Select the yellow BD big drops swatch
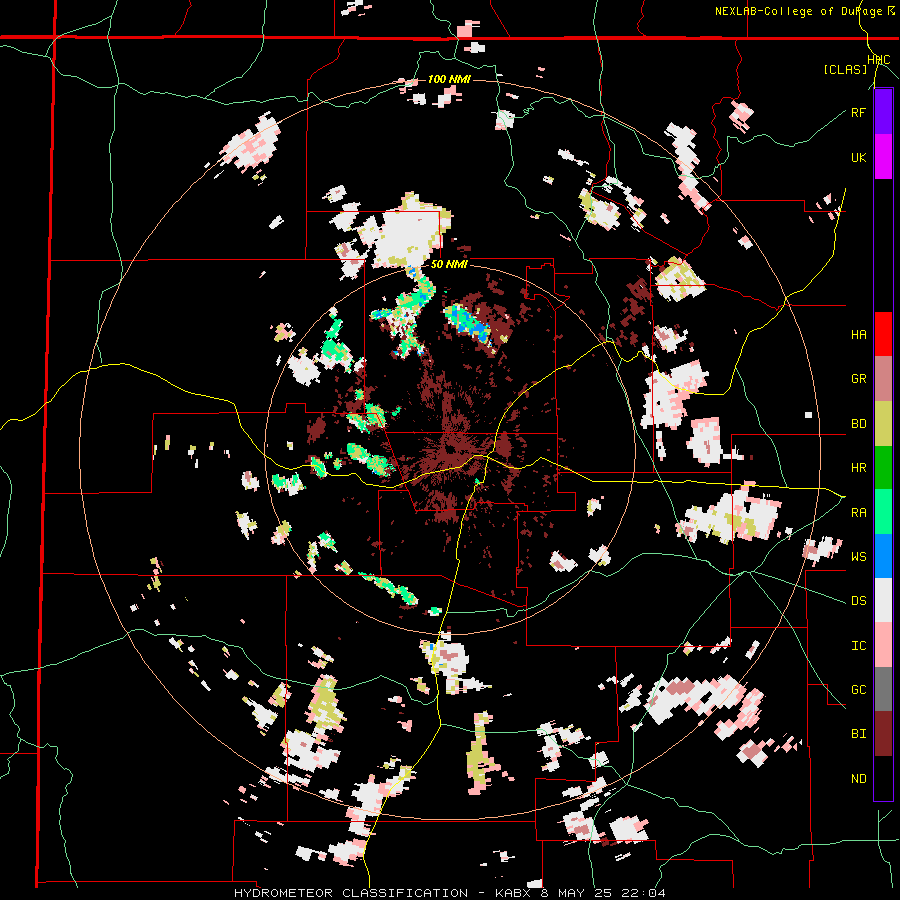Image resolution: width=900 pixels, height=900 pixels. coord(883,423)
